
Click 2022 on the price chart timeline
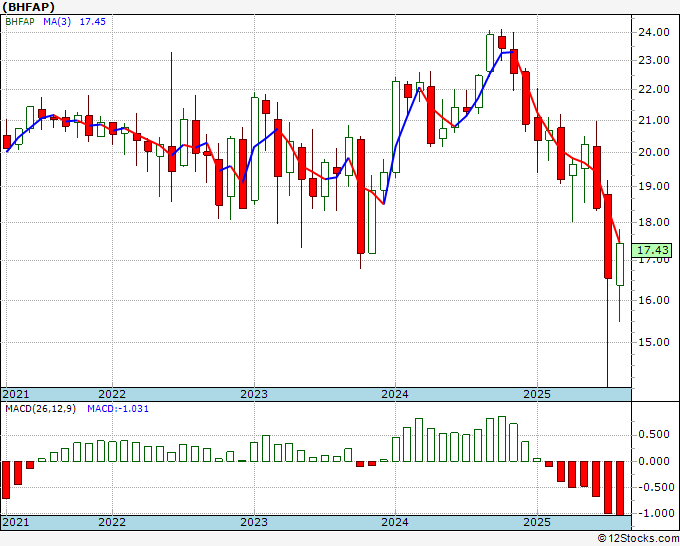112,394
